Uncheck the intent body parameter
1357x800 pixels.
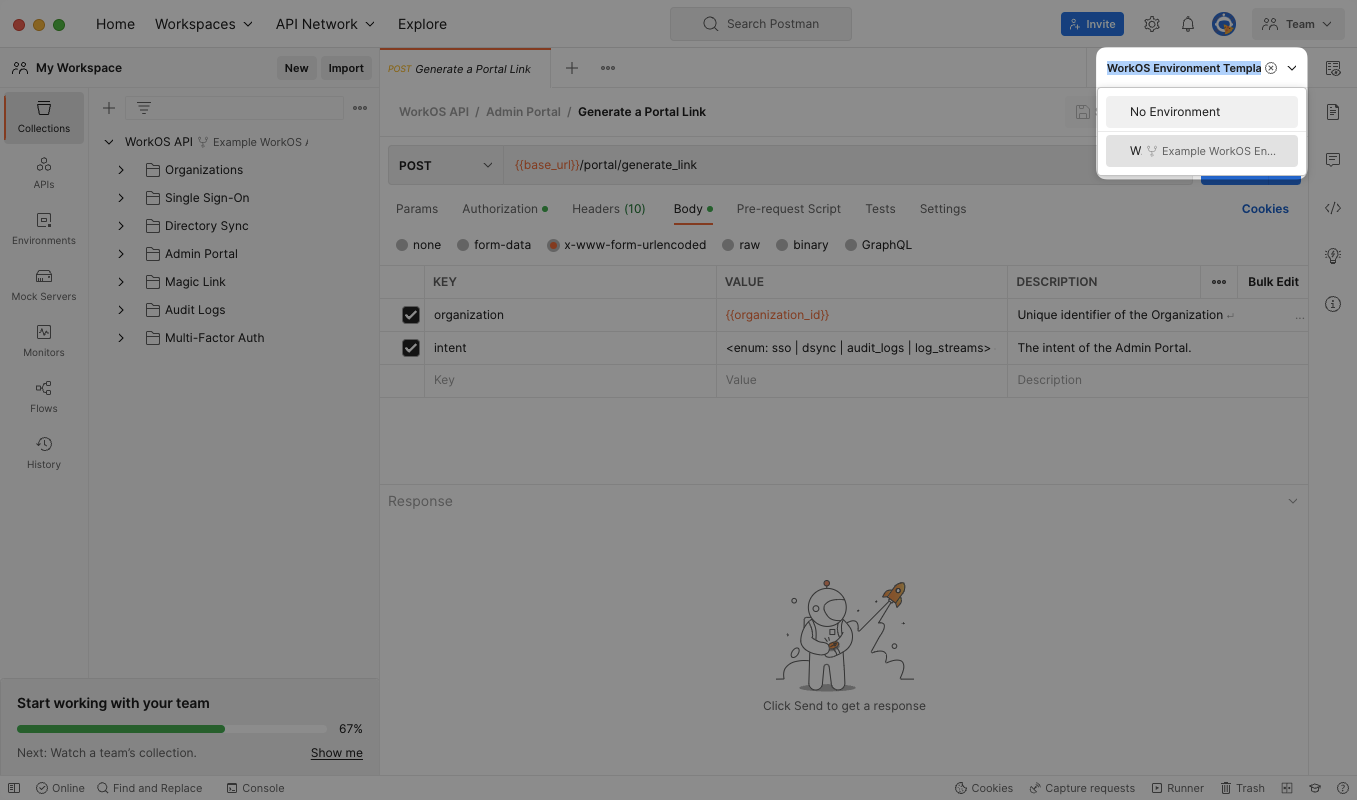click(410, 348)
